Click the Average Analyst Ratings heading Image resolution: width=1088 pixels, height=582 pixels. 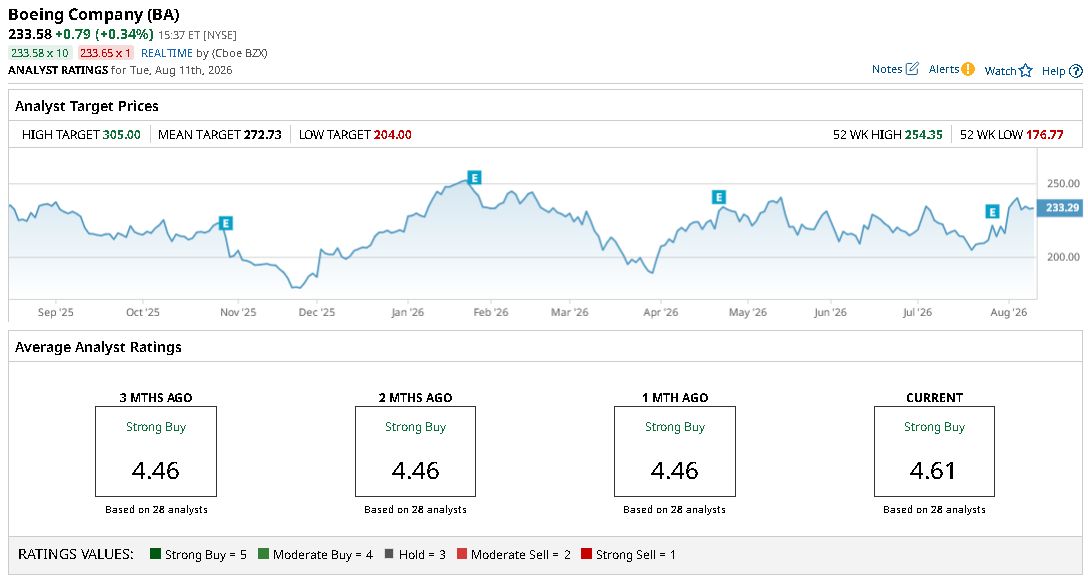(x=99, y=348)
